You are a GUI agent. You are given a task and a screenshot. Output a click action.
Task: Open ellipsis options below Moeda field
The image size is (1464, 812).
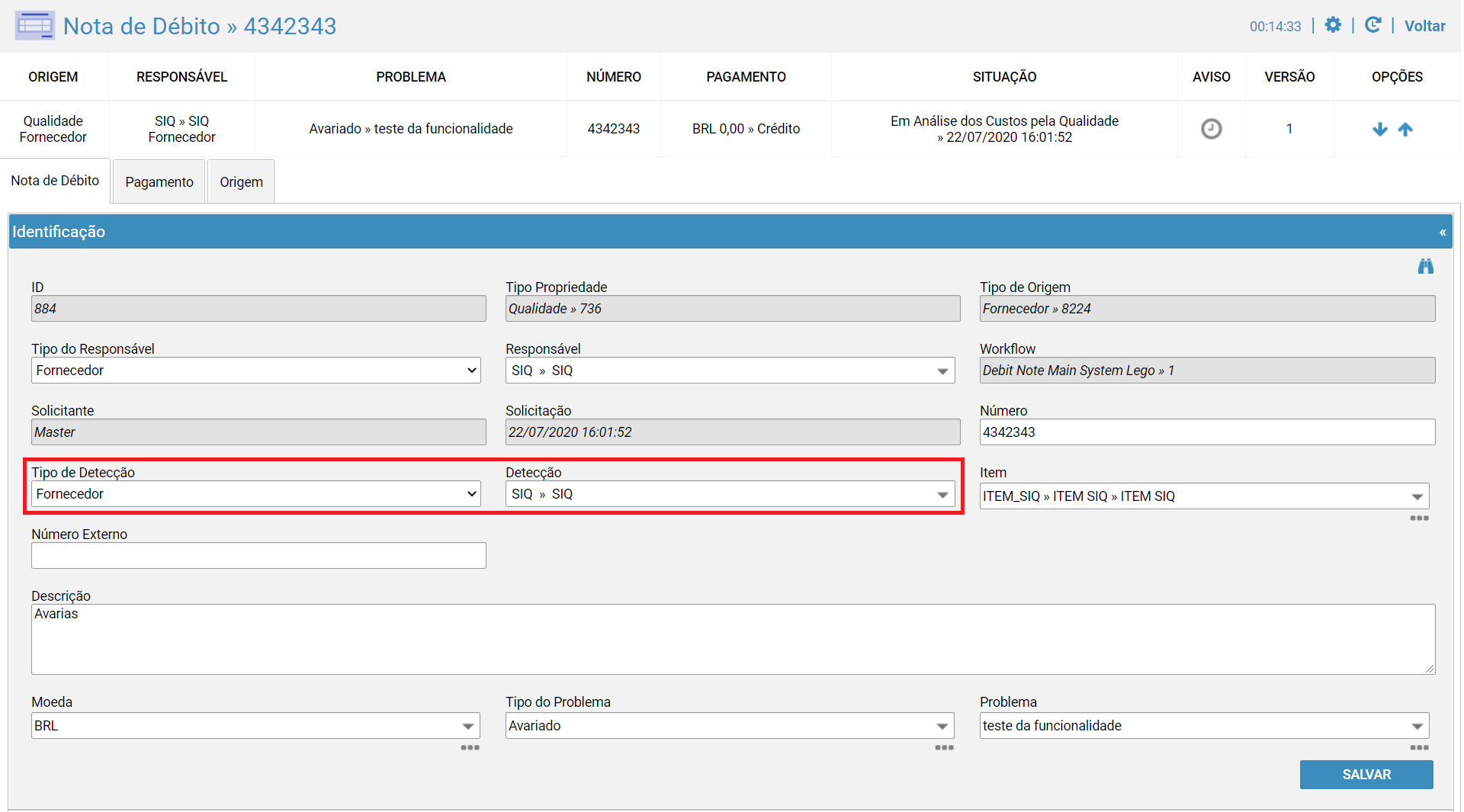470,748
